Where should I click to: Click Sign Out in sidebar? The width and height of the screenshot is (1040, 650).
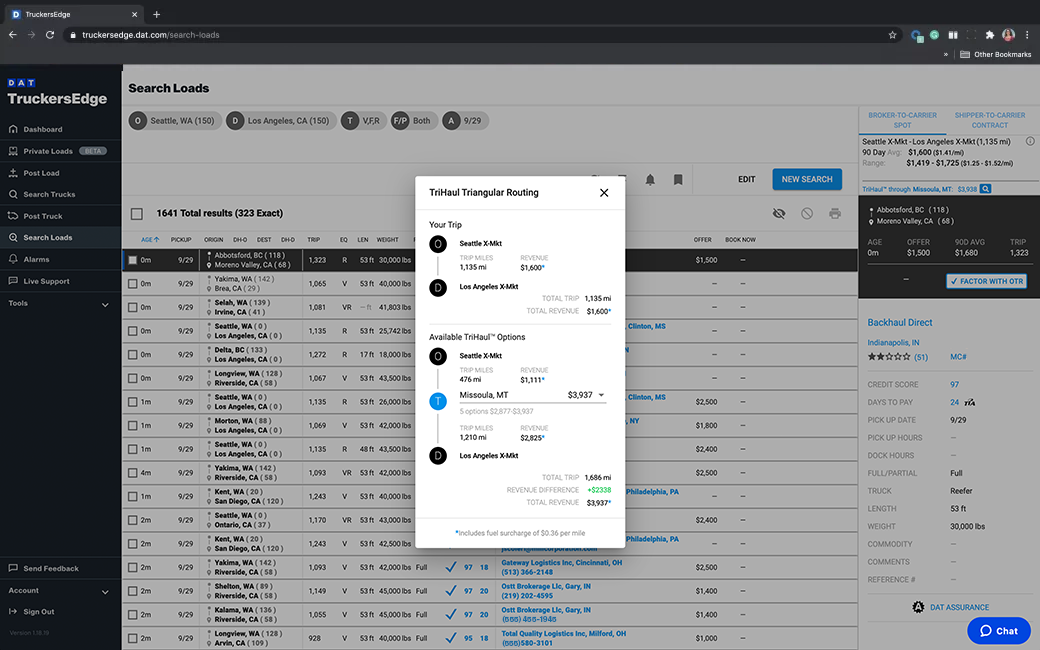click(32, 612)
